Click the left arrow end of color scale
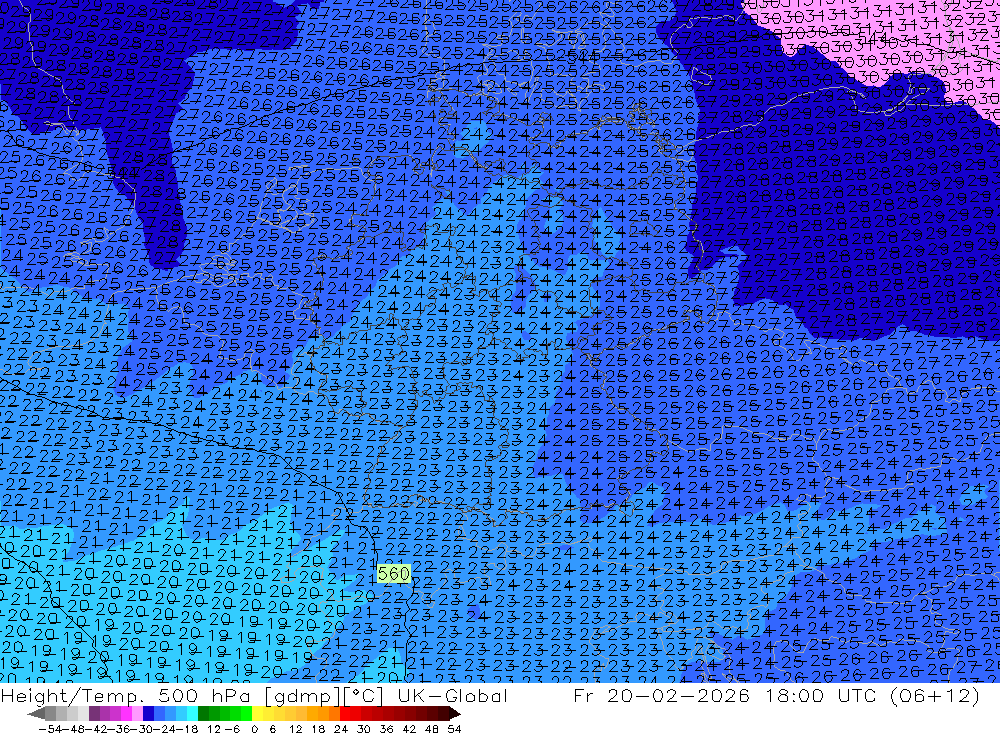 click(36, 714)
